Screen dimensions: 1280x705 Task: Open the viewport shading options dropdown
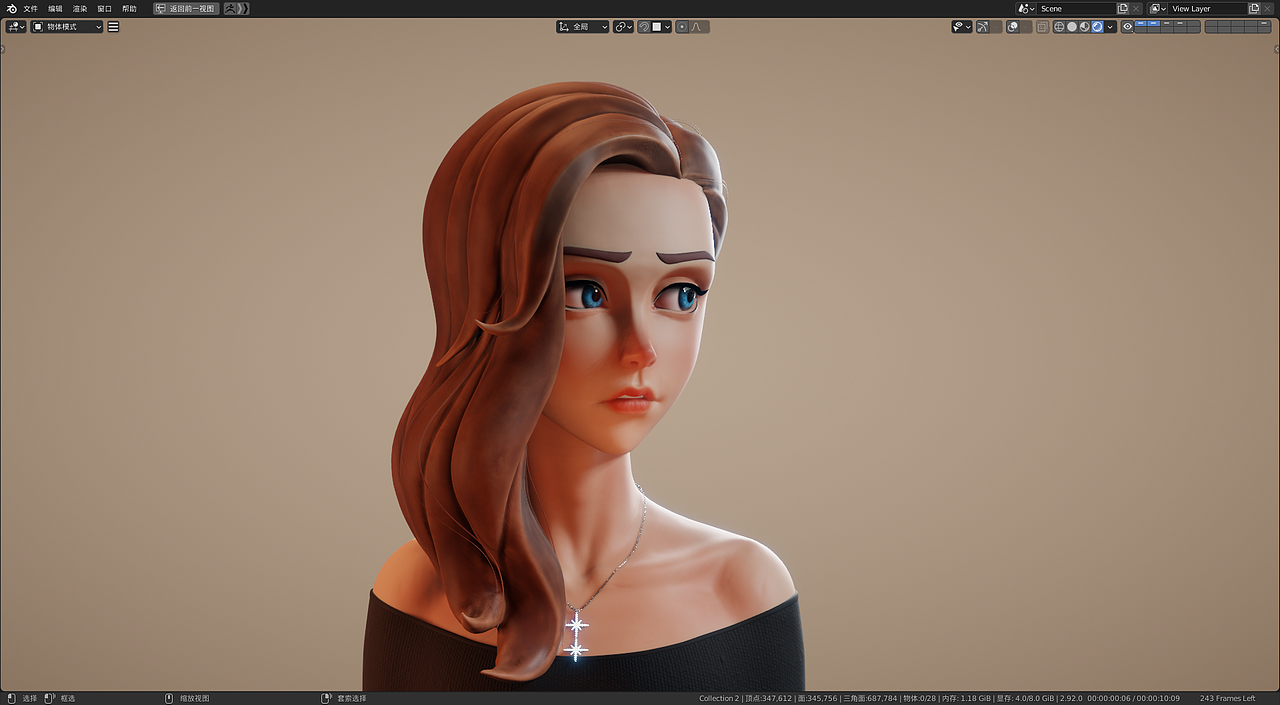point(1110,27)
